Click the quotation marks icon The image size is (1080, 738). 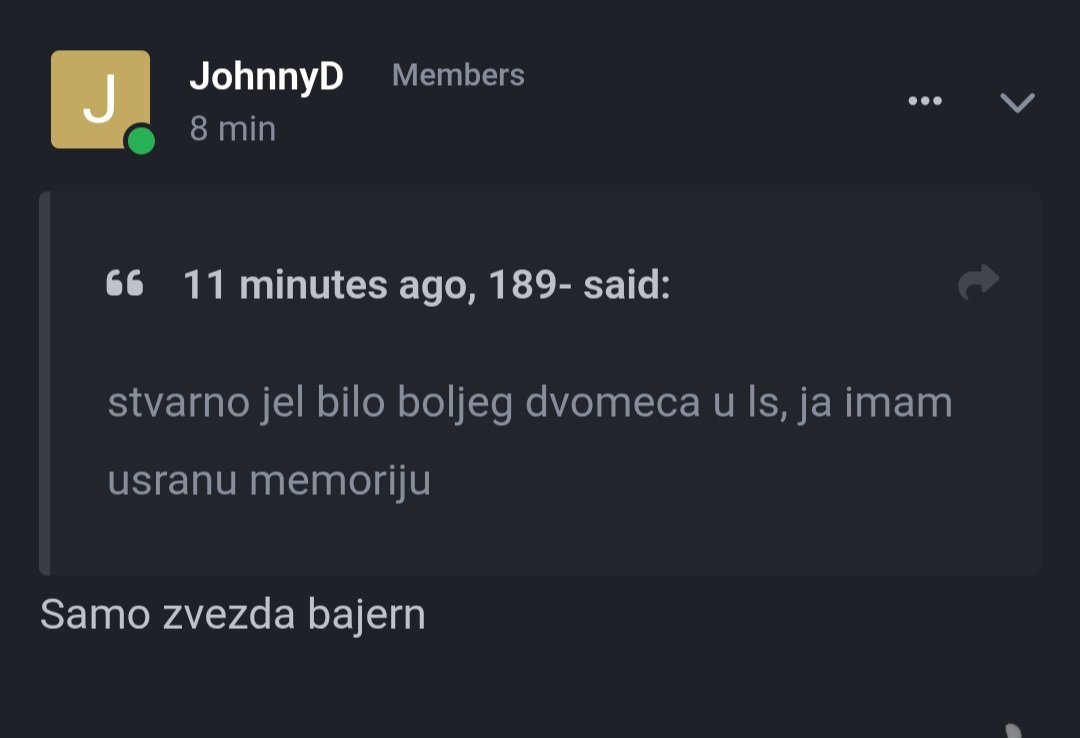[x=125, y=283]
